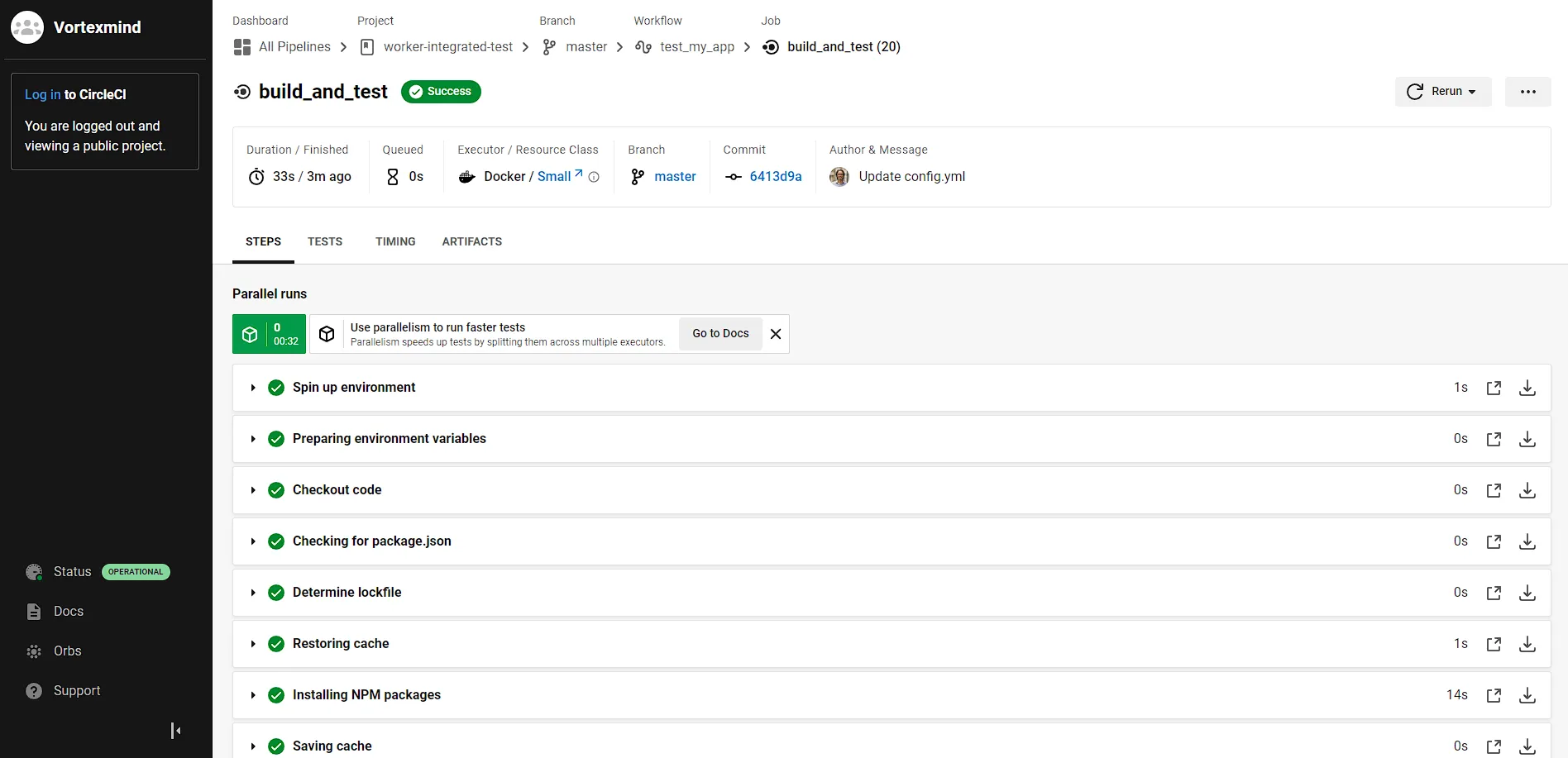Expand the Spin up environment step
Image resolution: width=1568 pixels, height=758 pixels.
[x=253, y=388]
